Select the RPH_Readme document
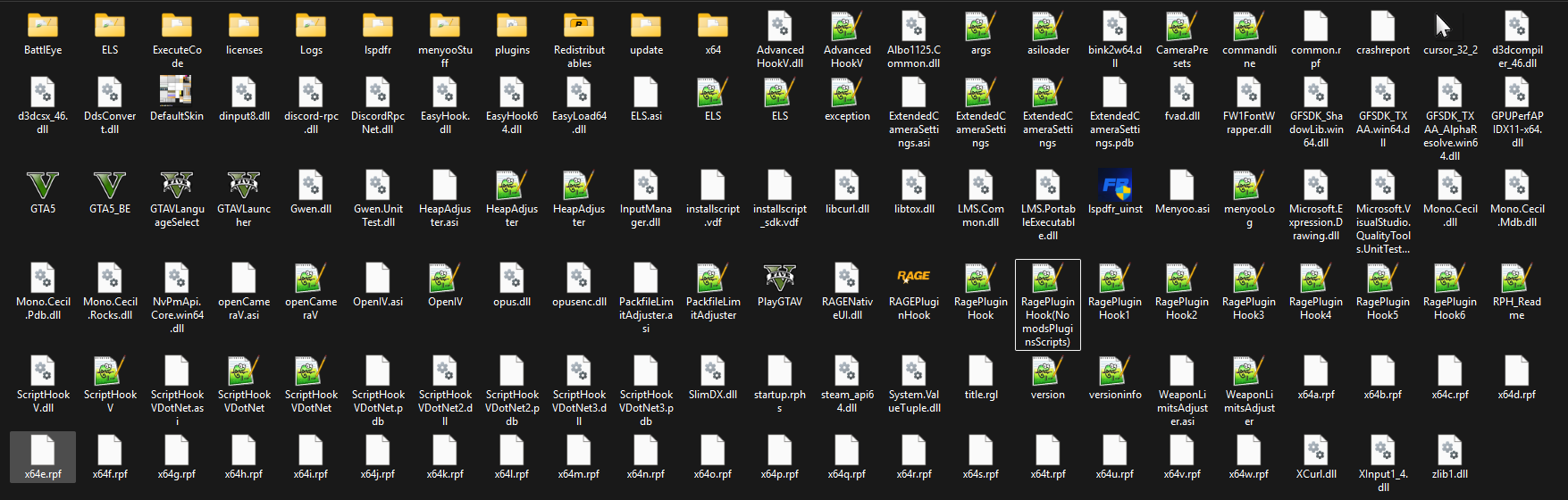The image size is (1568, 500). point(1516,279)
